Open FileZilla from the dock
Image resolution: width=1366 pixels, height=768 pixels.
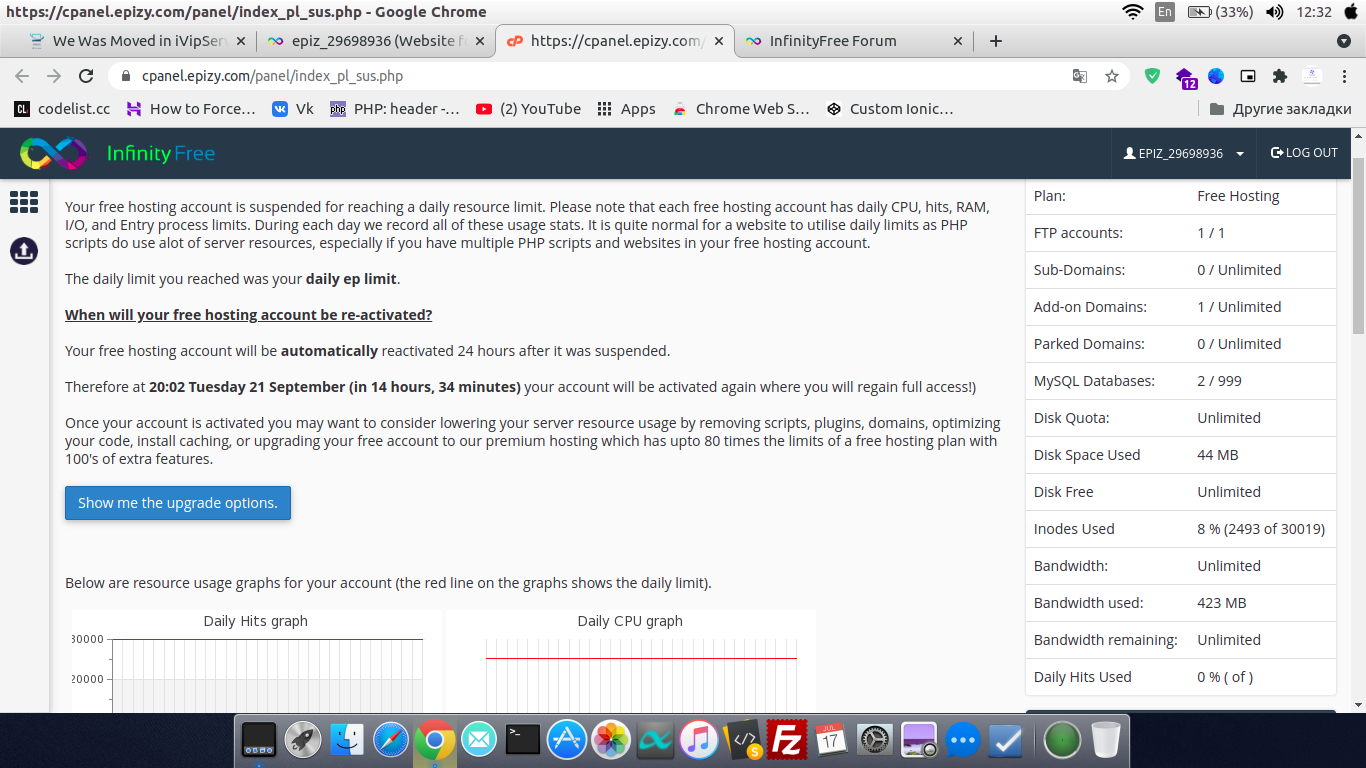pyautogui.click(x=788, y=740)
